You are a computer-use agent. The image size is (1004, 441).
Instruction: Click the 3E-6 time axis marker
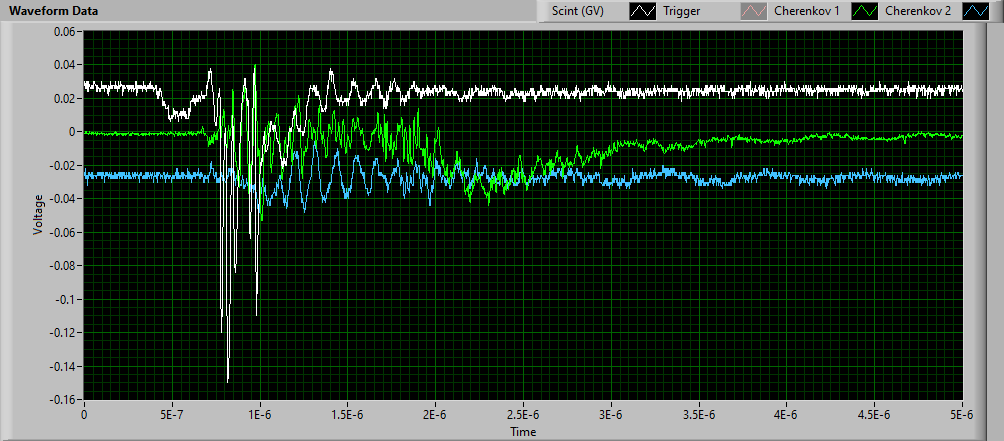tap(611, 414)
